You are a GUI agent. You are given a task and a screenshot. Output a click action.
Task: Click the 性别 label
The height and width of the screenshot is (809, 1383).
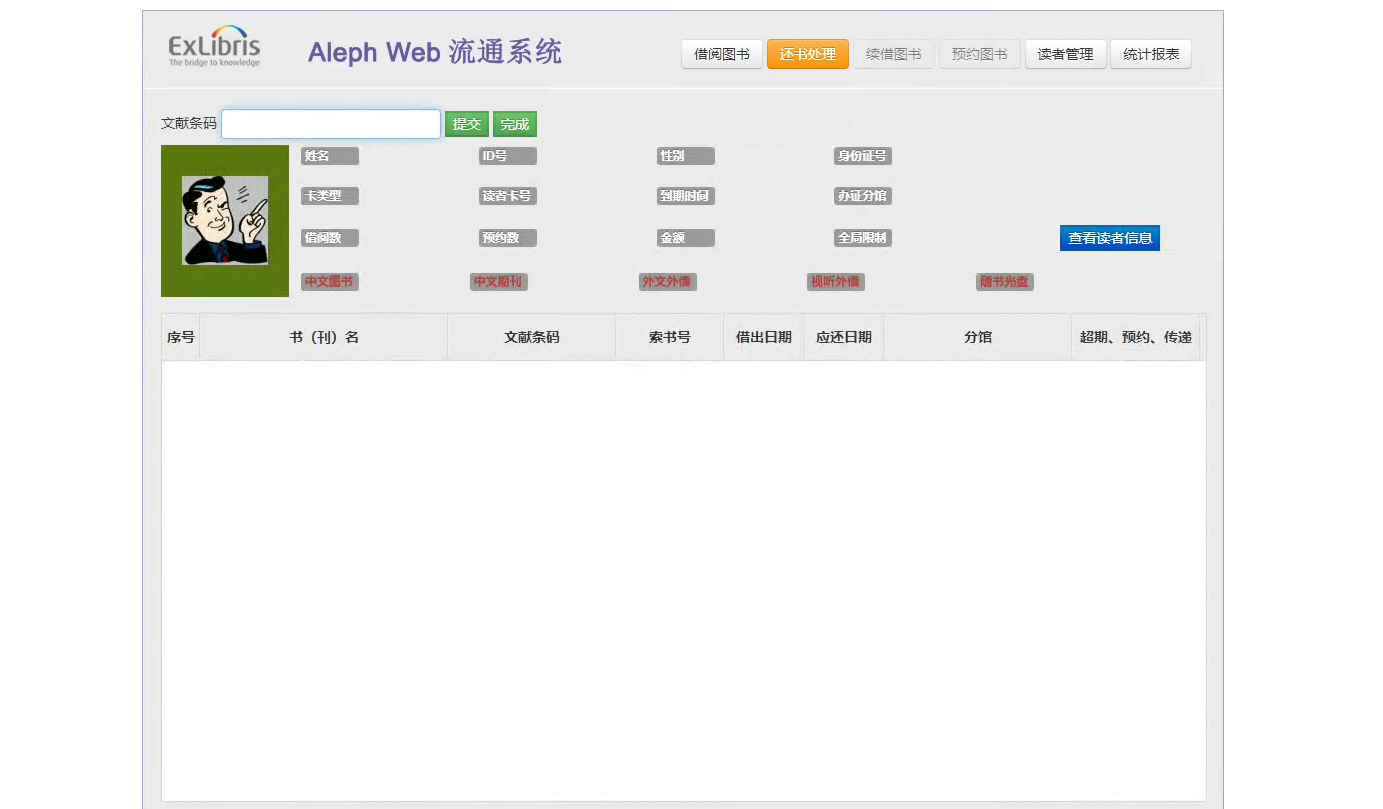coord(686,156)
